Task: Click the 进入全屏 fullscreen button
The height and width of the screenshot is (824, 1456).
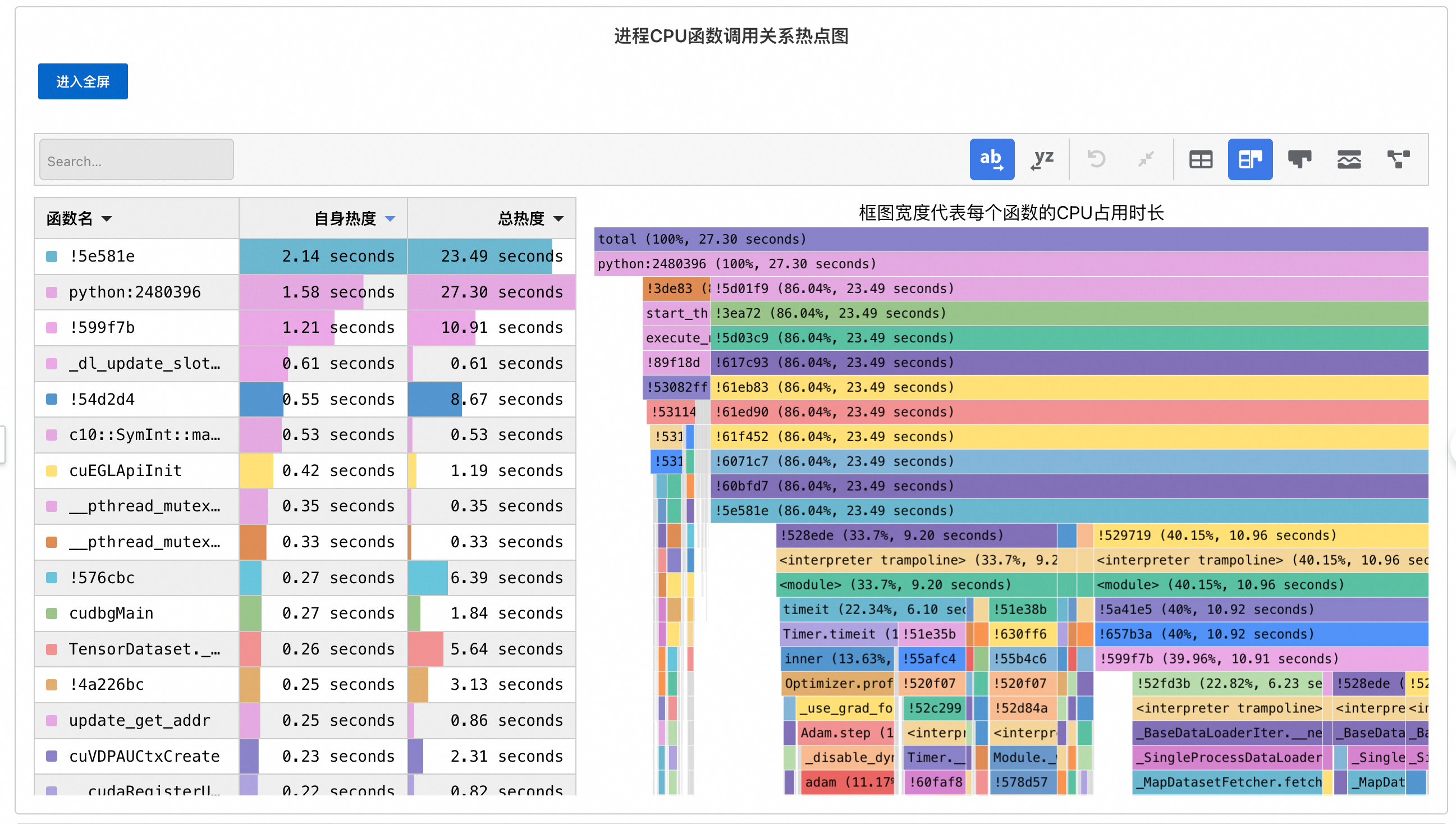Action: coord(83,81)
